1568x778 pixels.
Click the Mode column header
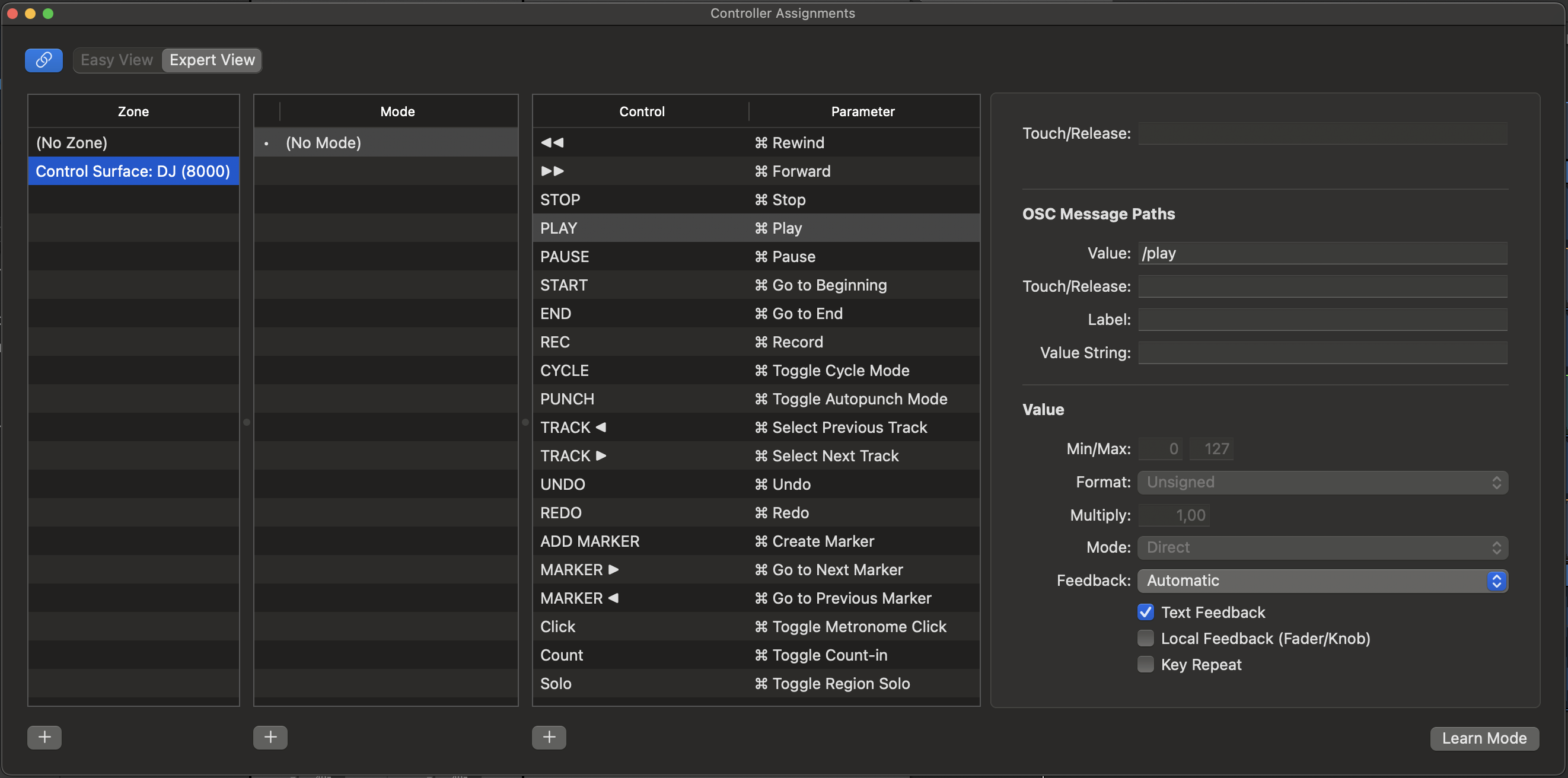(397, 111)
